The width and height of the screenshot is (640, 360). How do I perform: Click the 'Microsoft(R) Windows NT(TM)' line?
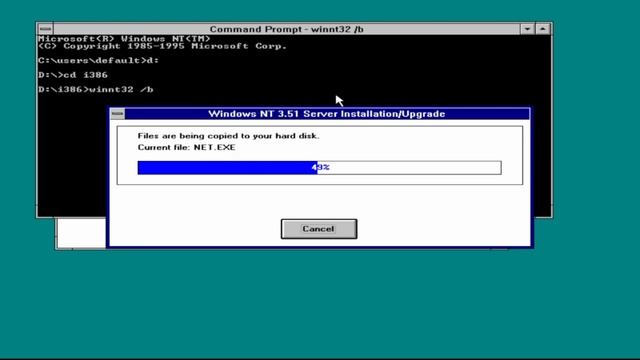[x=124, y=39]
